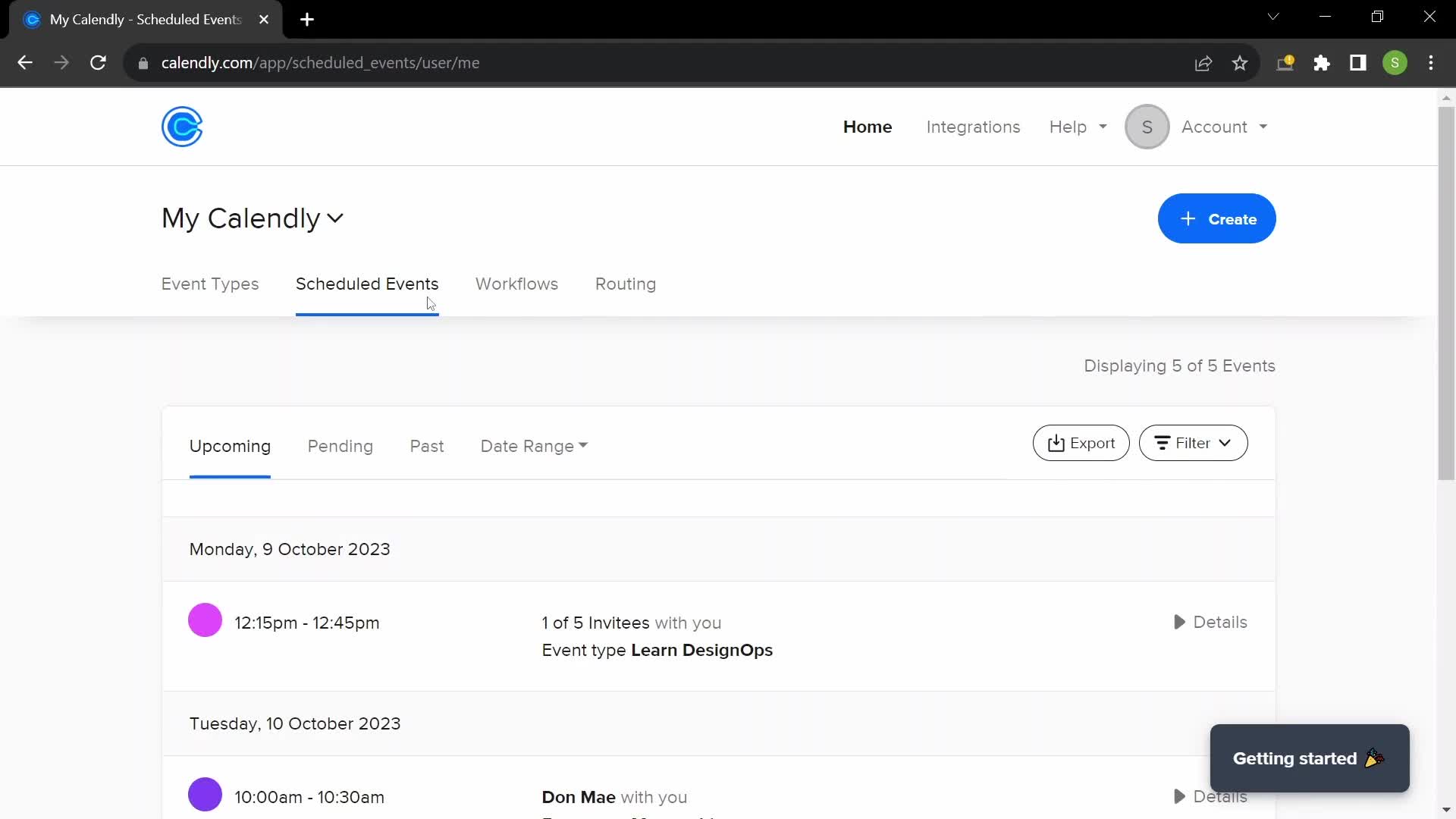
Task: Click the browser extensions icon
Action: [x=1322, y=63]
